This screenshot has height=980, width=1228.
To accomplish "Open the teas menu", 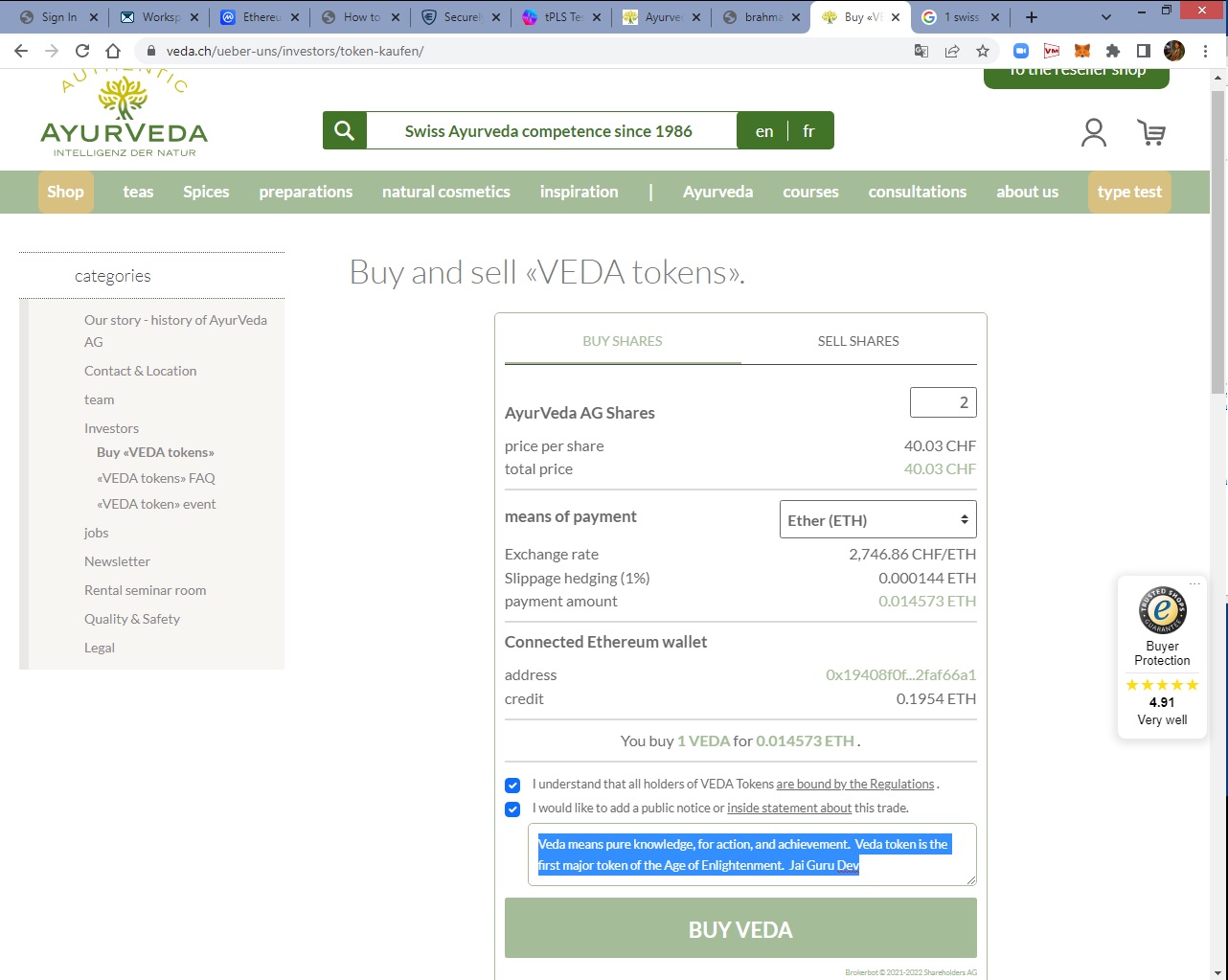I will click(138, 192).
